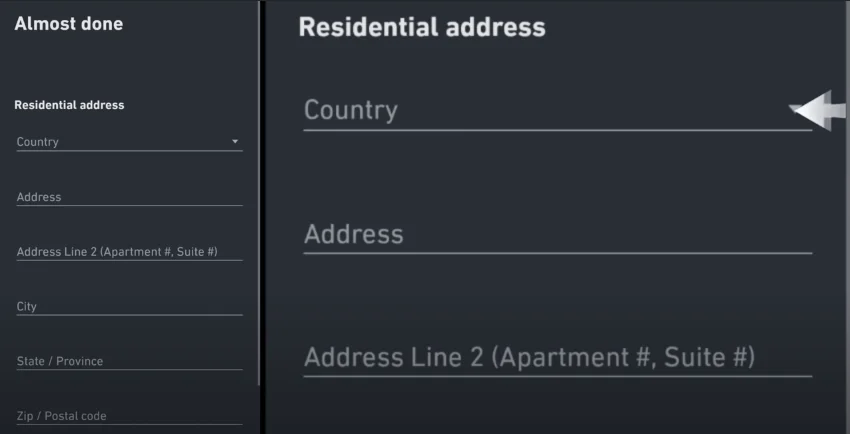850x434 pixels.
Task: Select the Country field in left panel
Action: (x=130, y=142)
